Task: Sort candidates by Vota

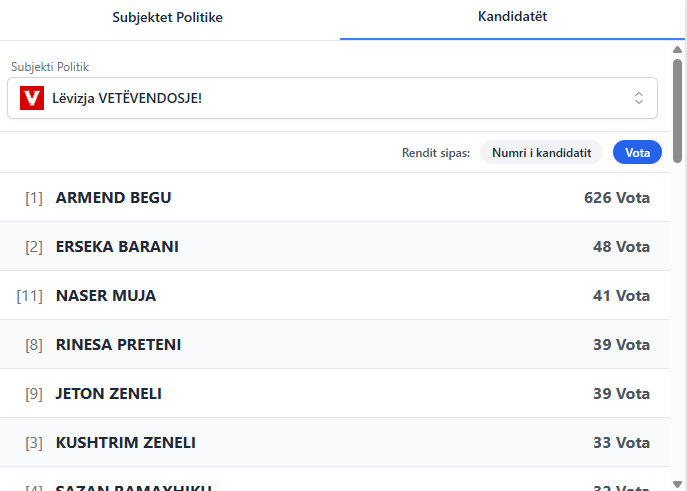Action: [x=637, y=152]
